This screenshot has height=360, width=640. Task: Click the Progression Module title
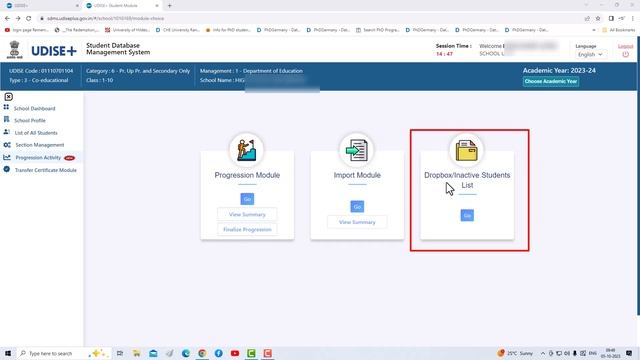(x=247, y=175)
